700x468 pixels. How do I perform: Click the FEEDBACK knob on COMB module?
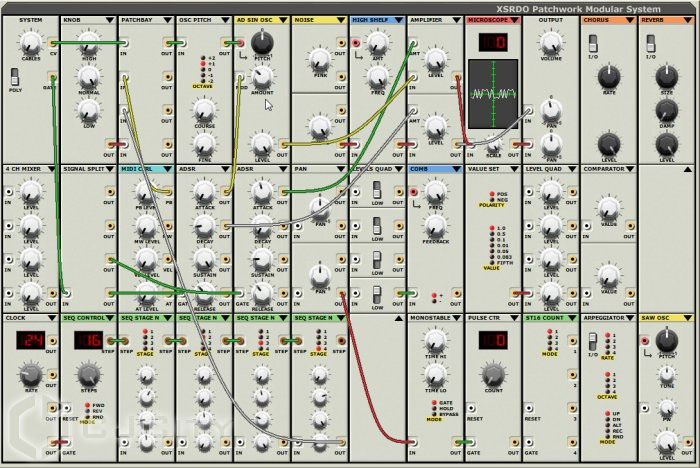436,226
